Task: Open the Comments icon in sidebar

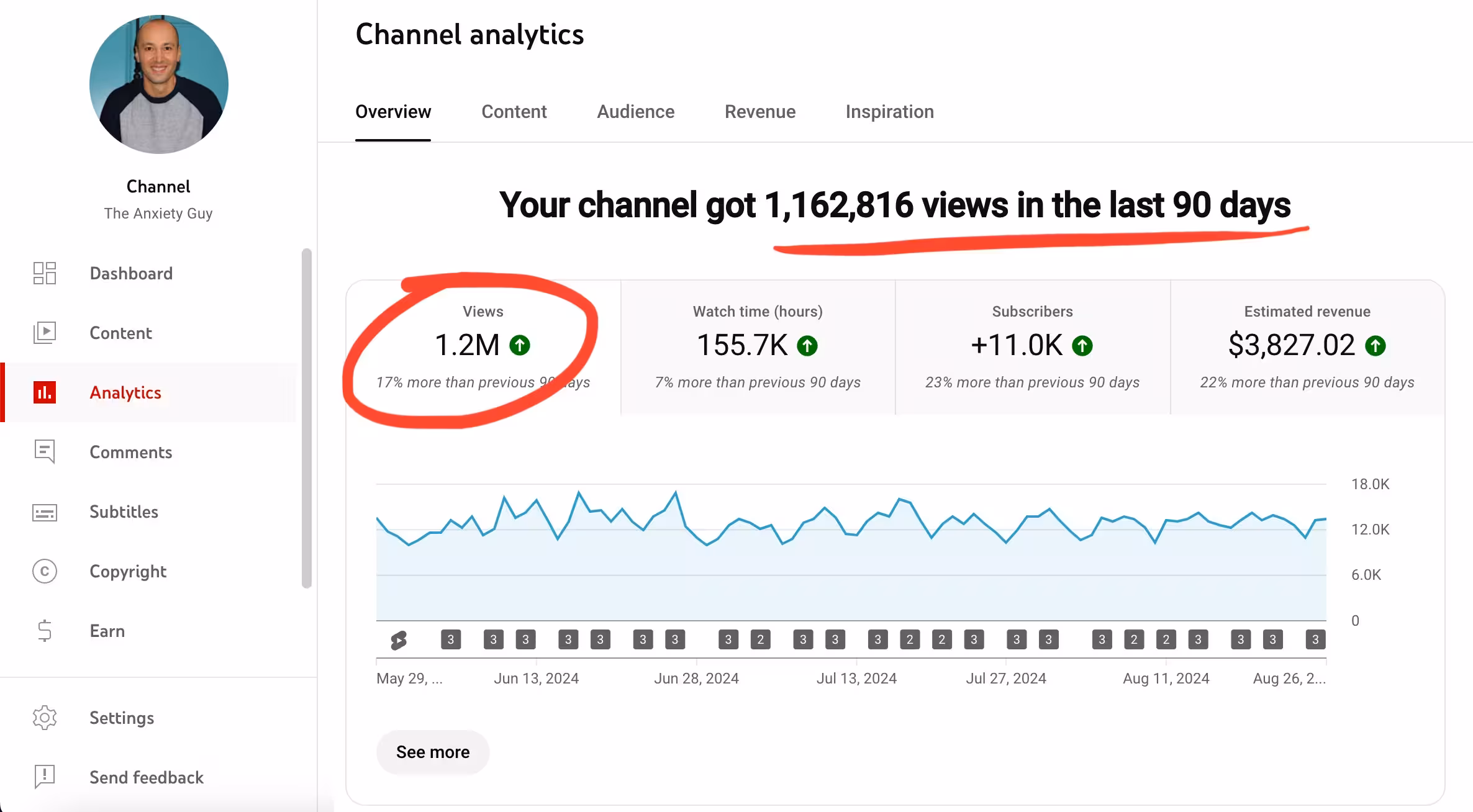Action: pos(45,452)
